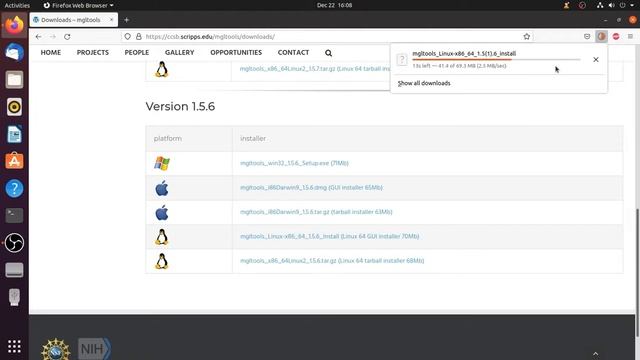The width and height of the screenshot is (640, 360).
Task: Click the NIH logo in footer
Action: (94, 349)
